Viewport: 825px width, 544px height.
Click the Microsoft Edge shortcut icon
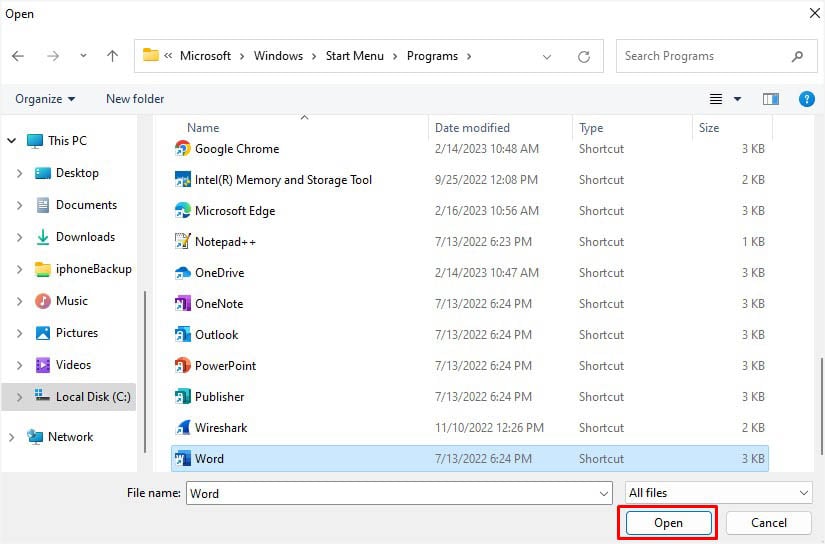(x=183, y=211)
